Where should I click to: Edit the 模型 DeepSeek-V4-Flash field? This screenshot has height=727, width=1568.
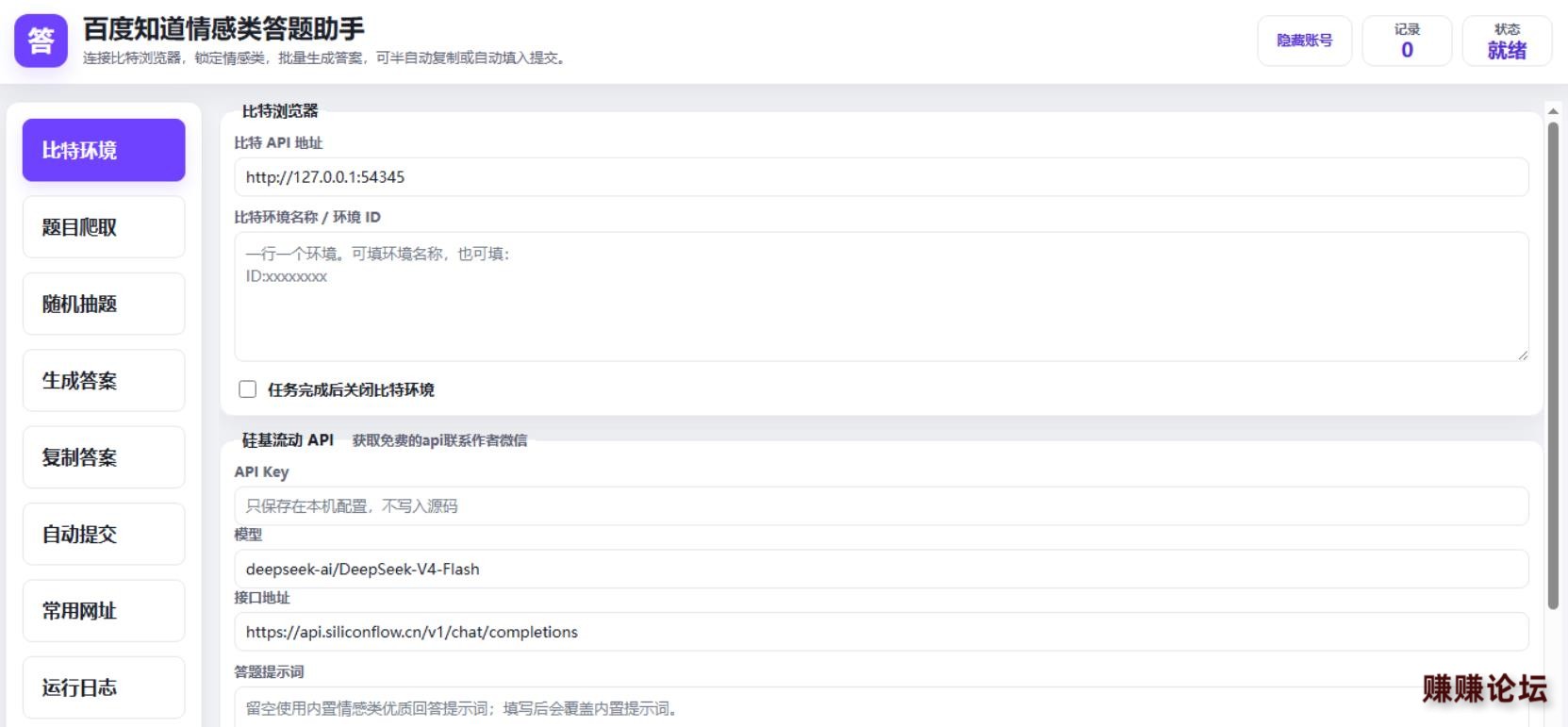pos(881,570)
